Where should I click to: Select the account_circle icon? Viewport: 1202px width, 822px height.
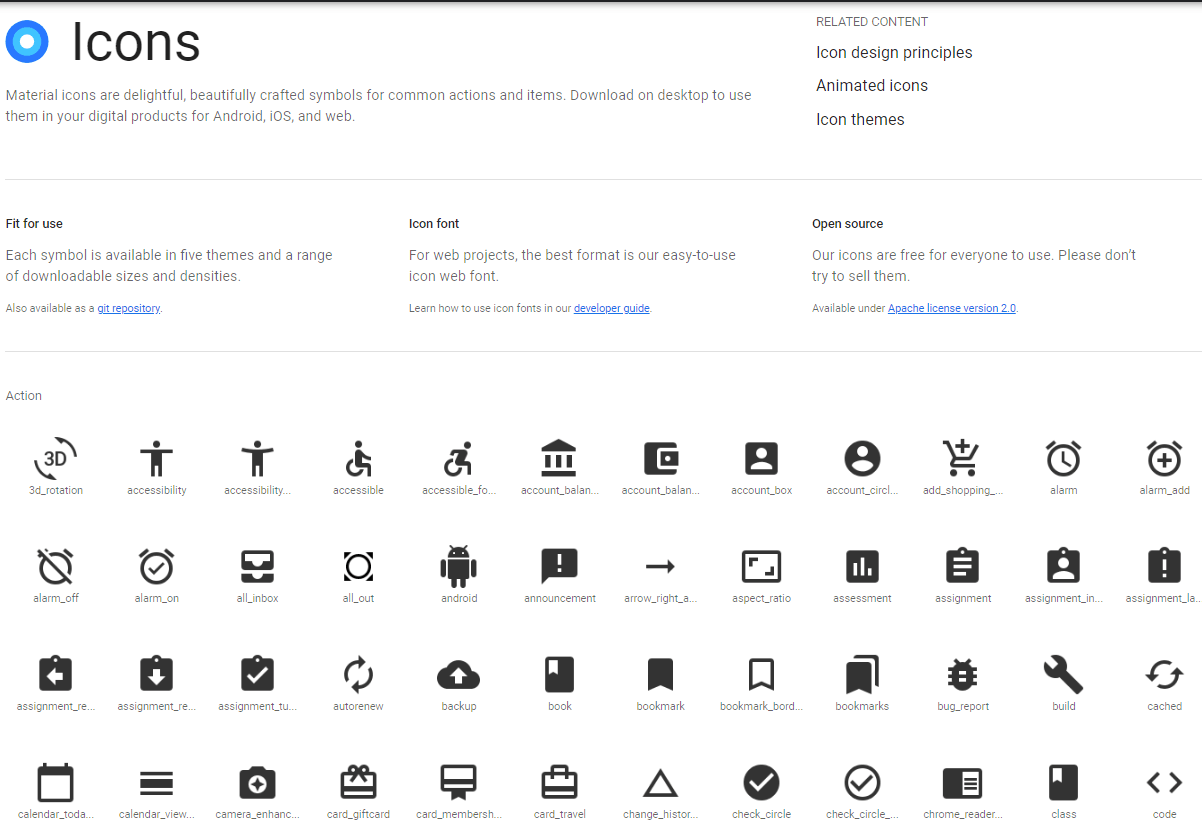862,458
